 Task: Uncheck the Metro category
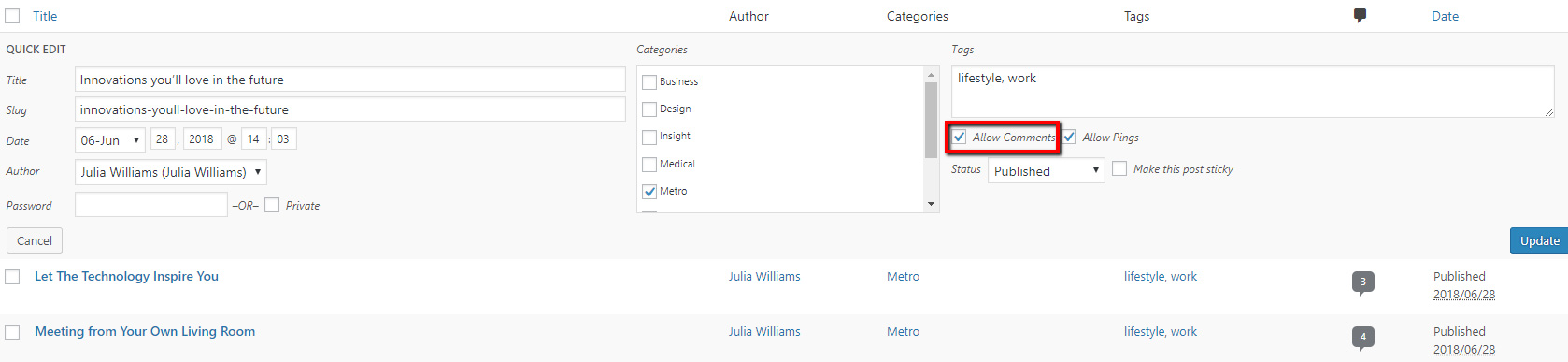tap(649, 191)
